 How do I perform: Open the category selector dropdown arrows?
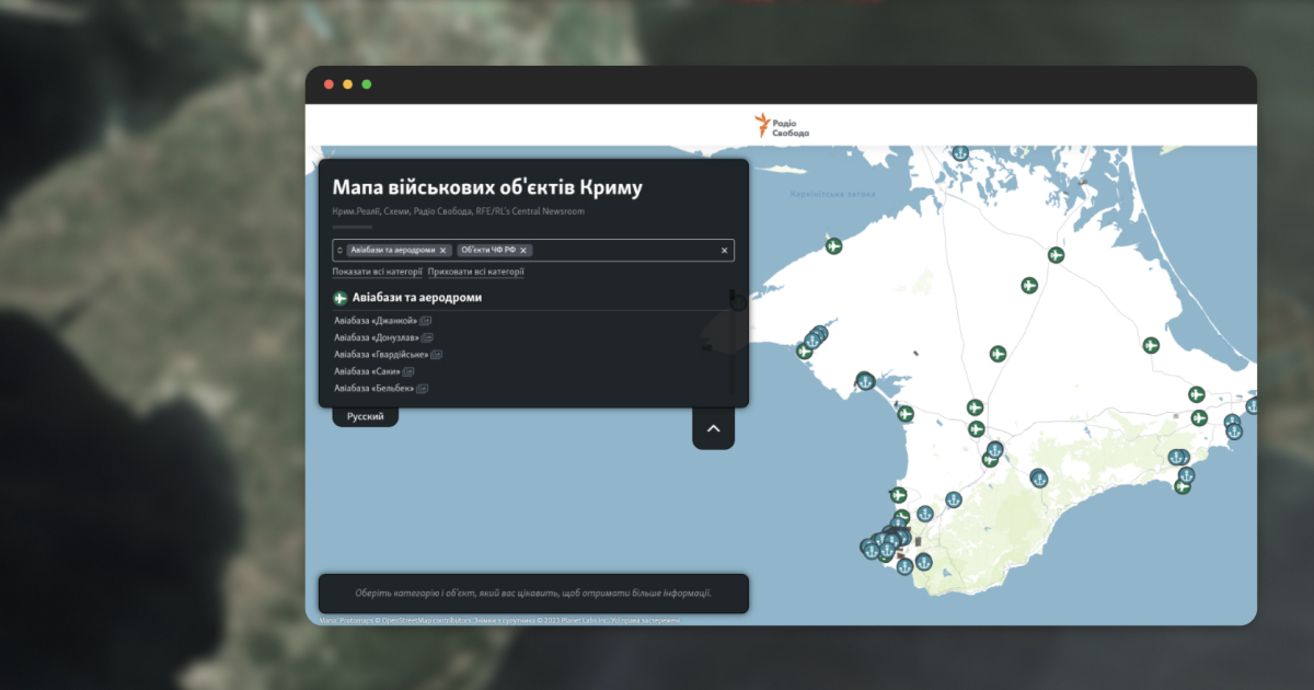(x=339, y=250)
